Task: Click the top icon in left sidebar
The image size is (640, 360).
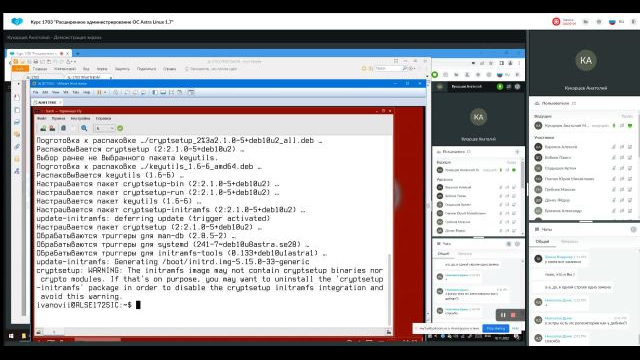Action: 17,97
